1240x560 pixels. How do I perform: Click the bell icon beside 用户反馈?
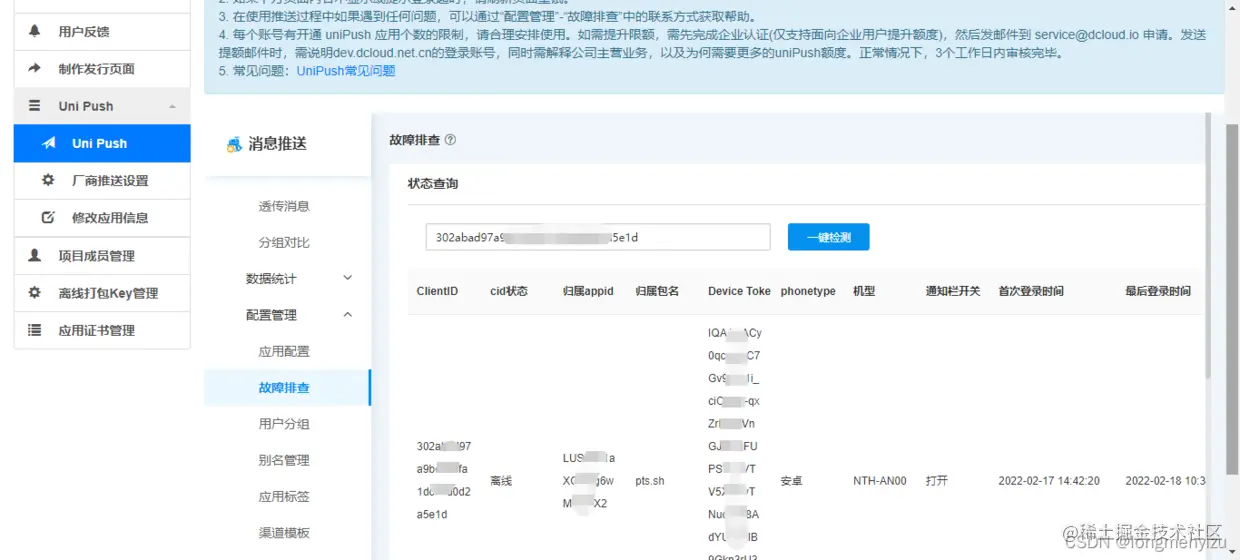35,31
